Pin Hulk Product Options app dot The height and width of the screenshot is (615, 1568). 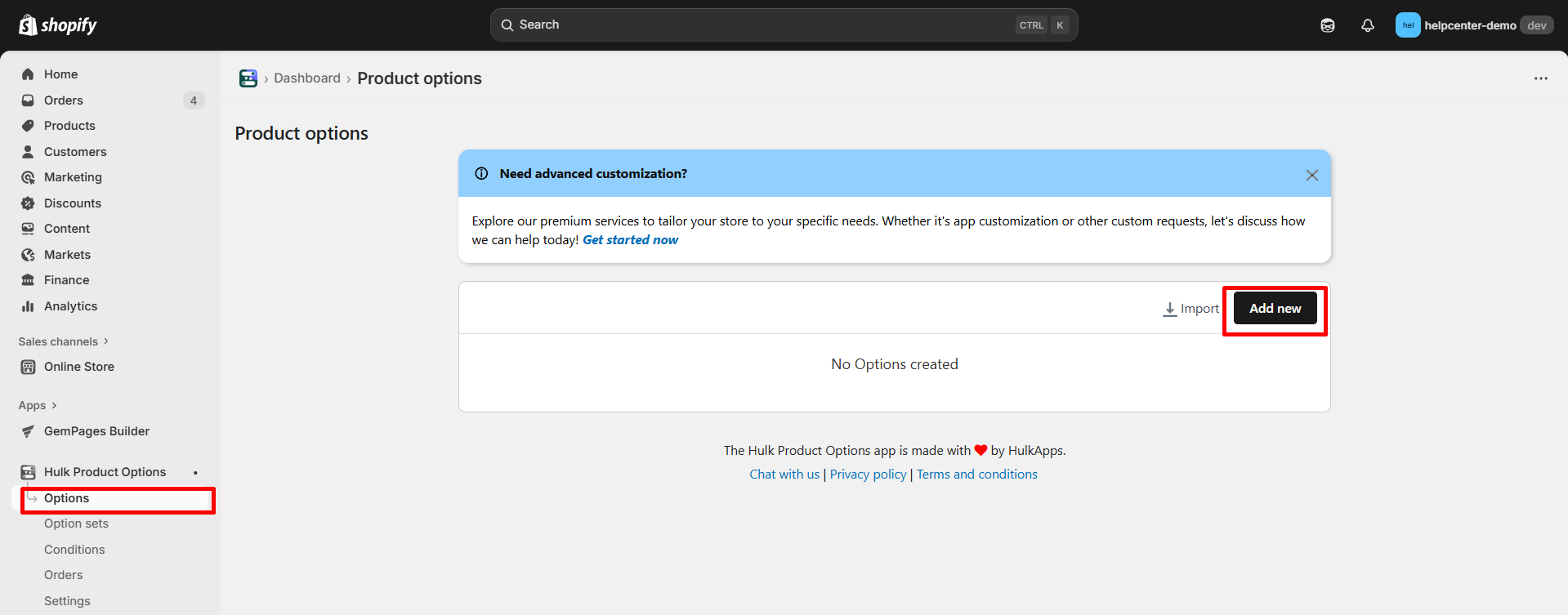pyautogui.click(x=195, y=473)
